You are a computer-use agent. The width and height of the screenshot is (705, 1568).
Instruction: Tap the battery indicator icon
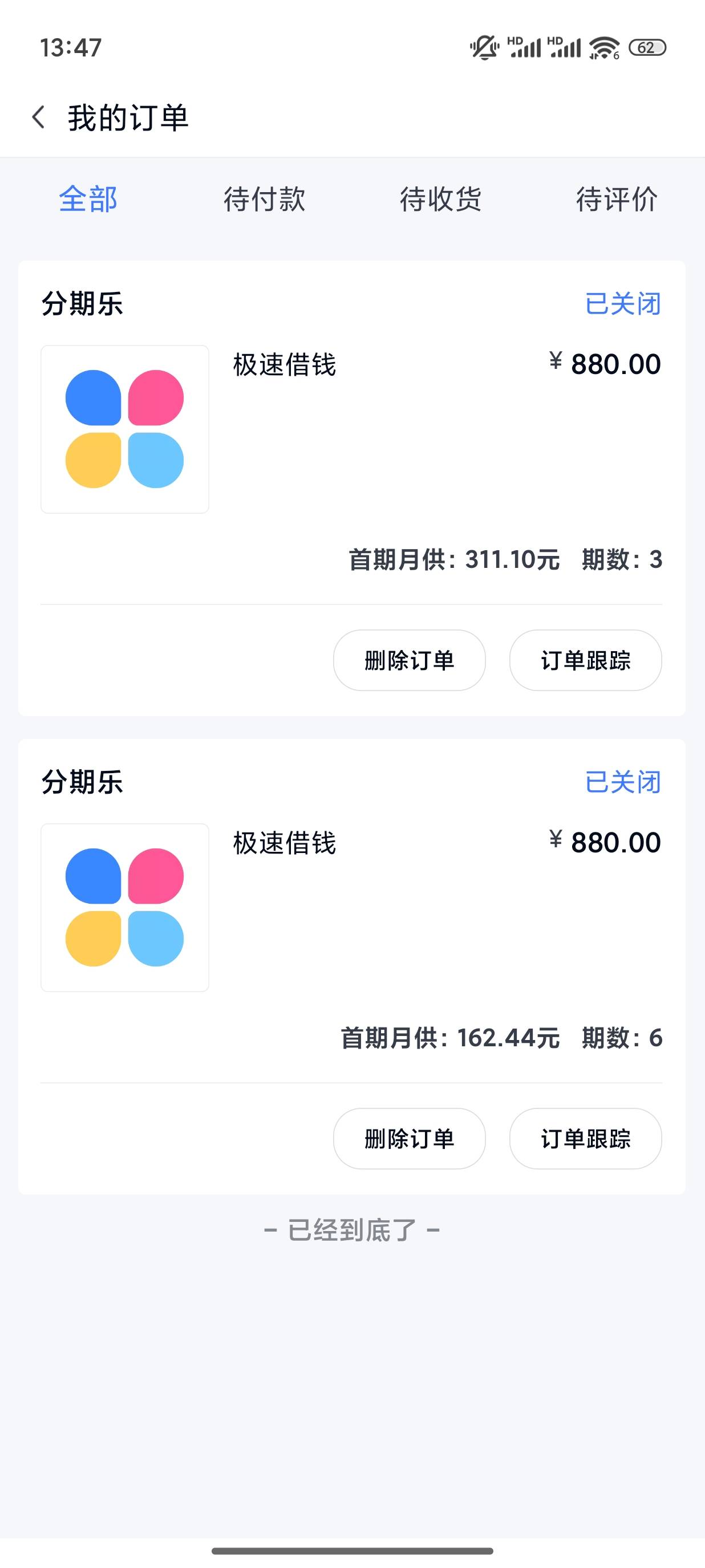click(x=647, y=47)
